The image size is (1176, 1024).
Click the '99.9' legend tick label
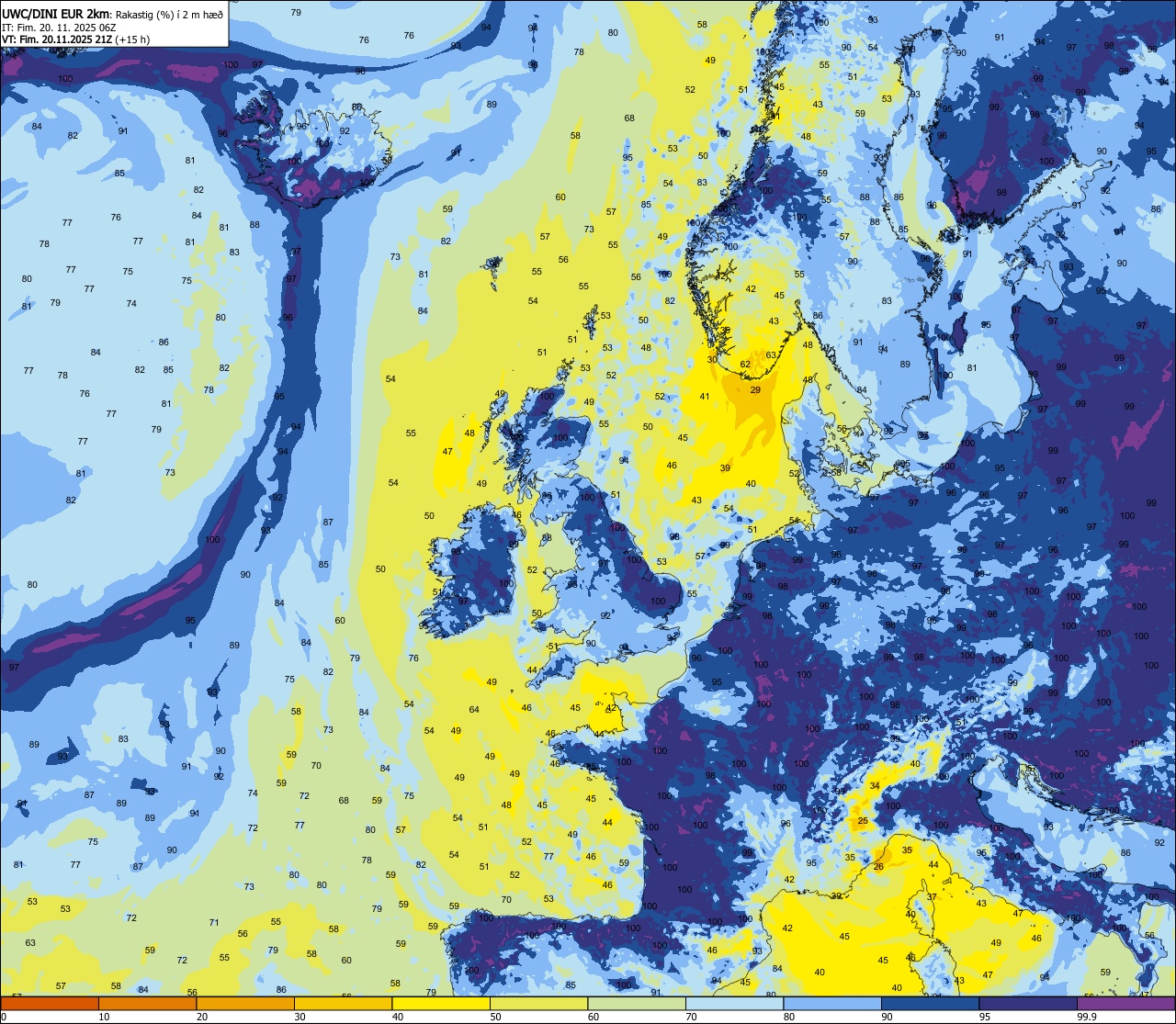click(x=1087, y=1017)
